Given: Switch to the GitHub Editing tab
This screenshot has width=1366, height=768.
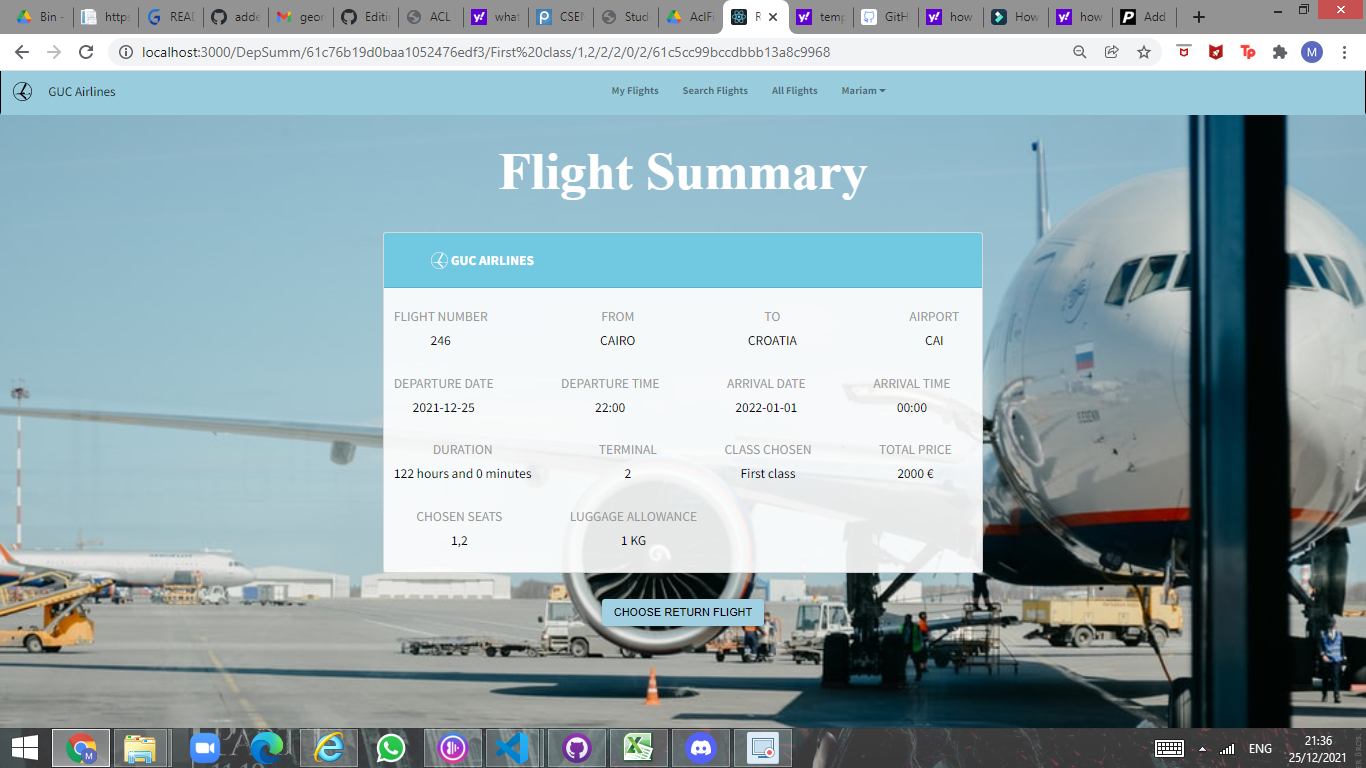Looking at the screenshot, I should click(365, 17).
